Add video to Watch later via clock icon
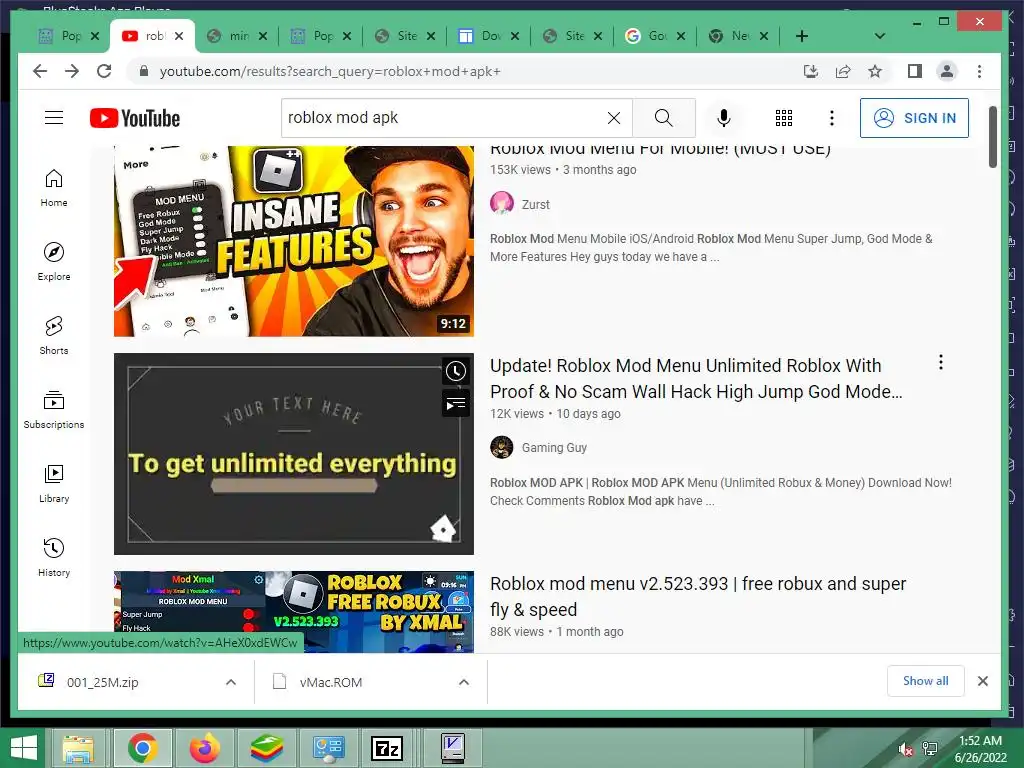The image size is (1024, 768). 456,371
